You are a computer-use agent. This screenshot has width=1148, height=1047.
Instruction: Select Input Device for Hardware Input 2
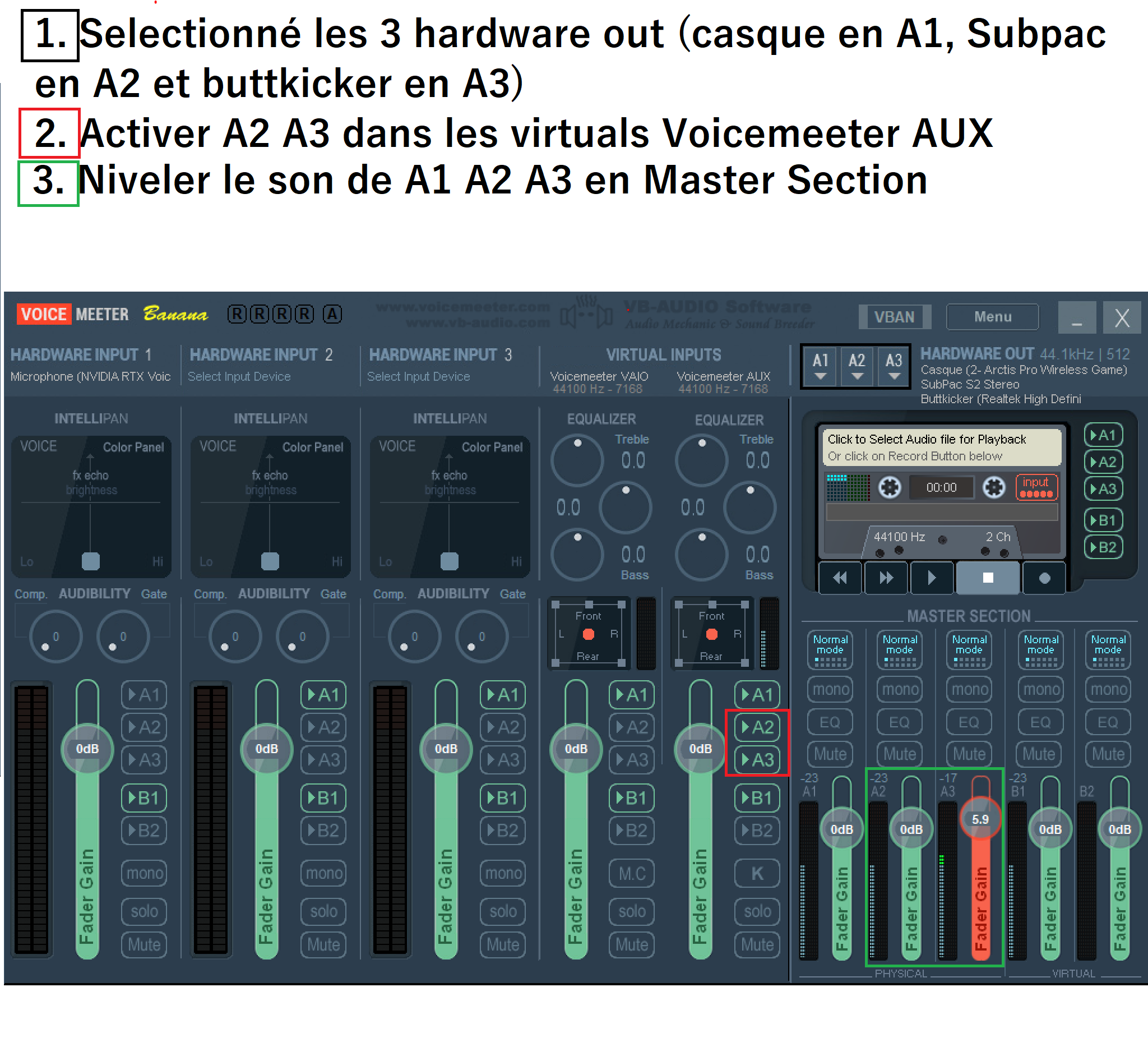click(x=239, y=376)
